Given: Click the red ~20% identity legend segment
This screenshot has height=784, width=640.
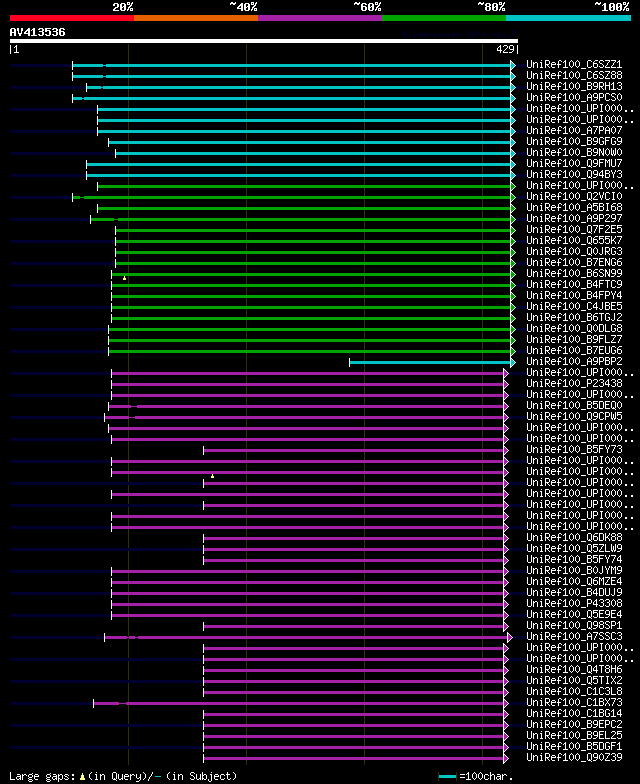Looking at the screenshot, I should tap(72, 18).
